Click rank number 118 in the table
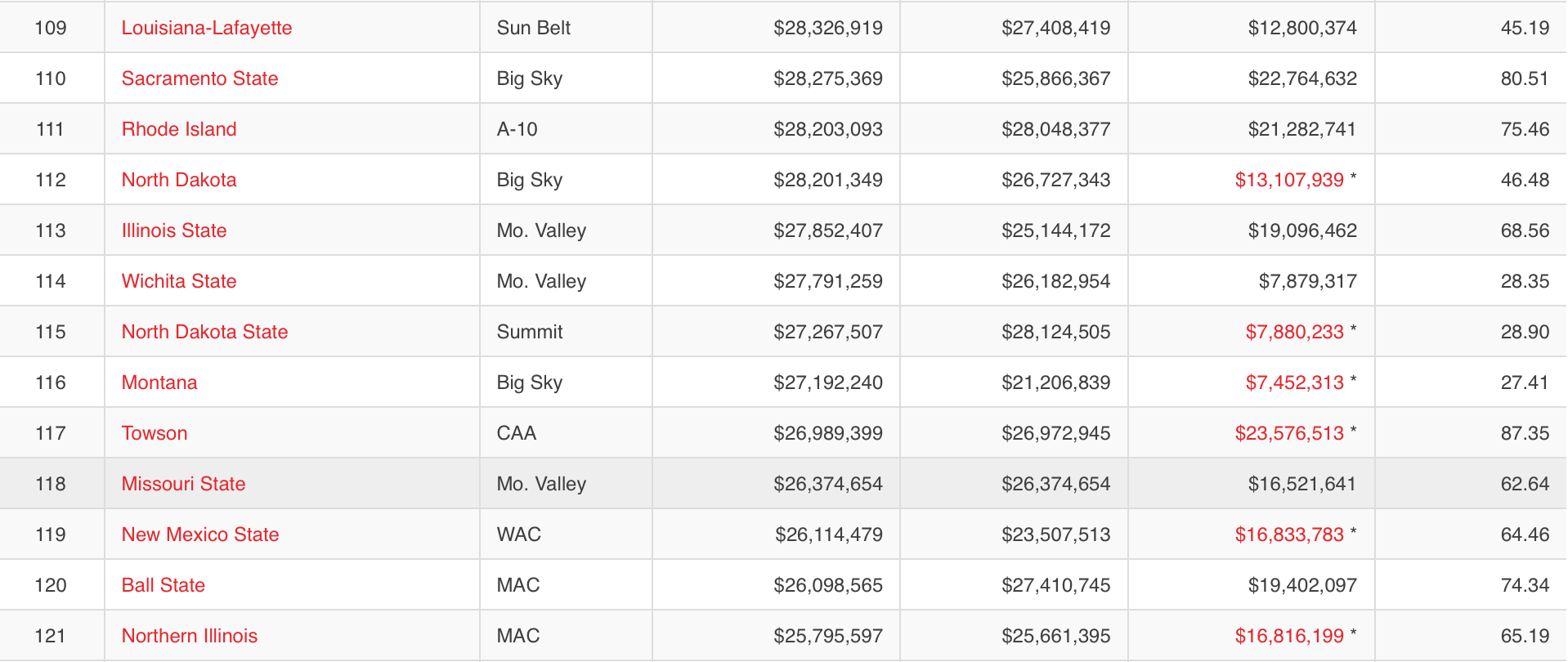Image resolution: width=1568 pixels, height=662 pixels. [51, 484]
